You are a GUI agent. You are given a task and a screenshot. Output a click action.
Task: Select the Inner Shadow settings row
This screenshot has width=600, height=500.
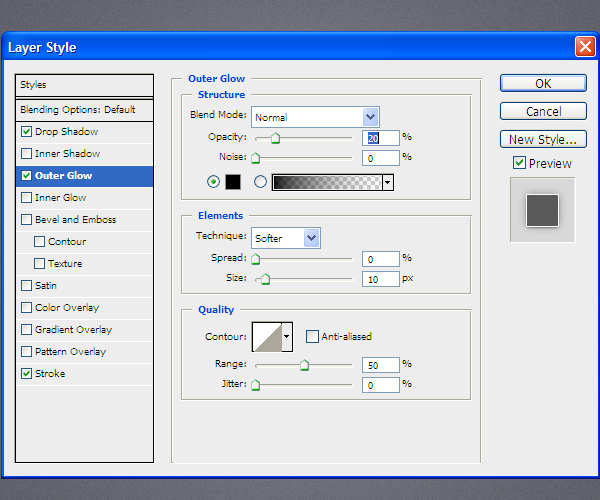click(85, 154)
